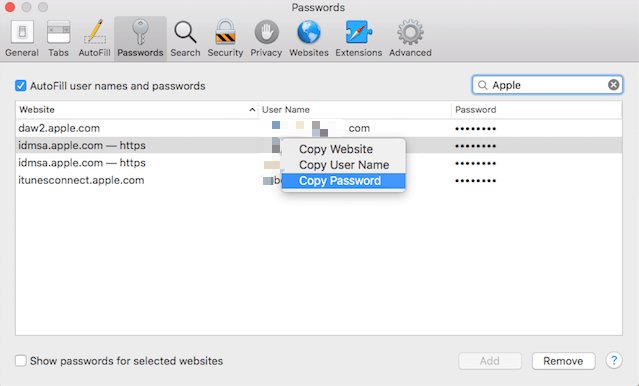Choose Copy User Name menu item
The height and width of the screenshot is (386, 639).
[x=344, y=165]
